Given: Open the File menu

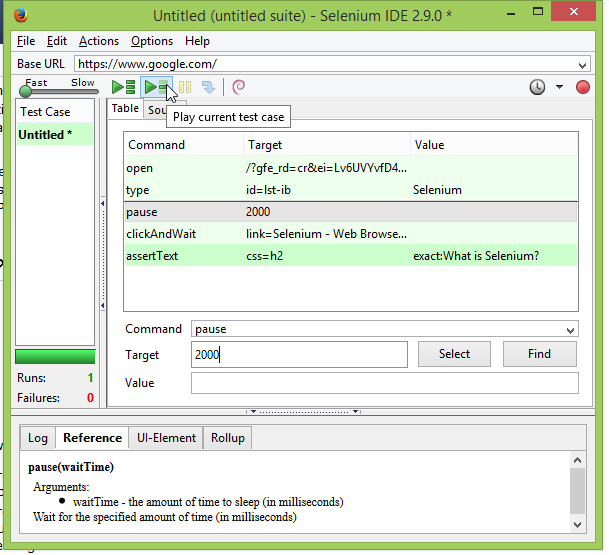Looking at the screenshot, I should click(x=26, y=41).
